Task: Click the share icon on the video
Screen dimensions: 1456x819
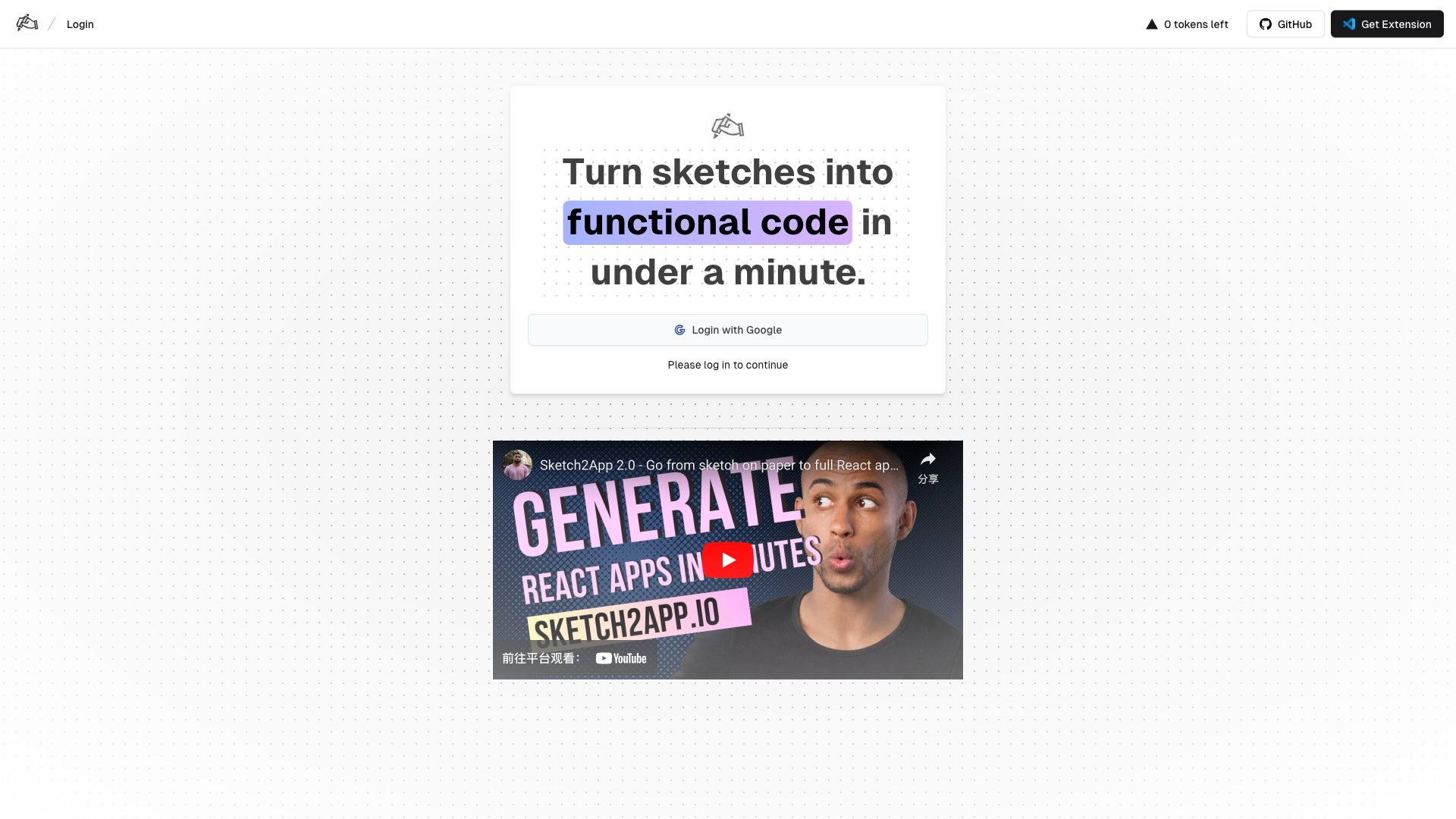Action: tap(929, 459)
